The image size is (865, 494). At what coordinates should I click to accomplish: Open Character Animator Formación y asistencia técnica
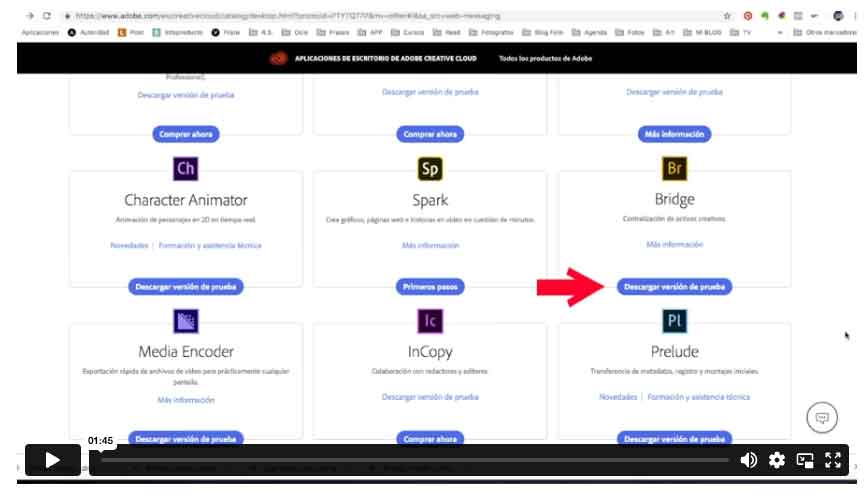pos(210,245)
